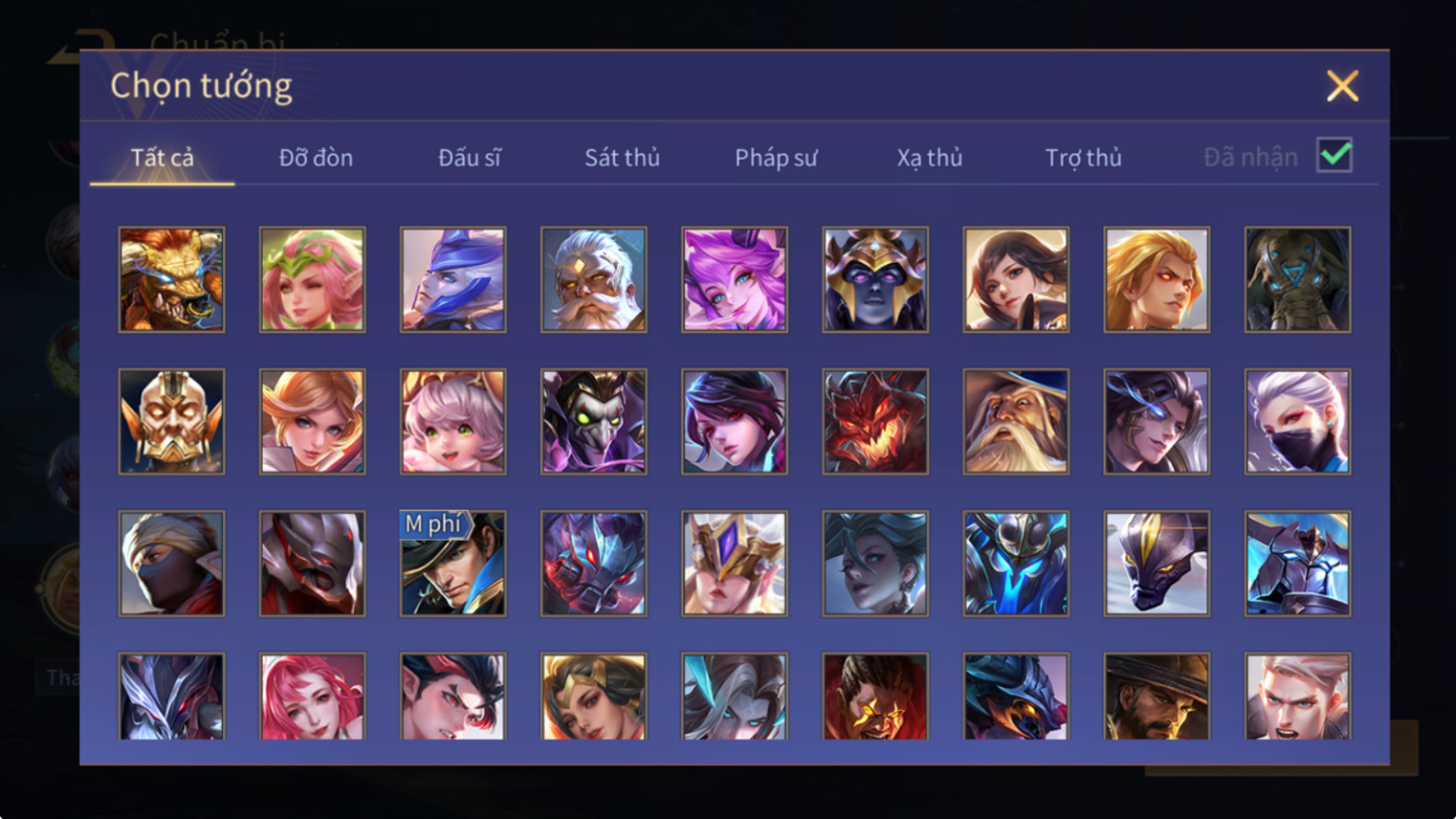Choose the pink-haired green crown hero
This screenshot has width=1456, height=819.
312,279
